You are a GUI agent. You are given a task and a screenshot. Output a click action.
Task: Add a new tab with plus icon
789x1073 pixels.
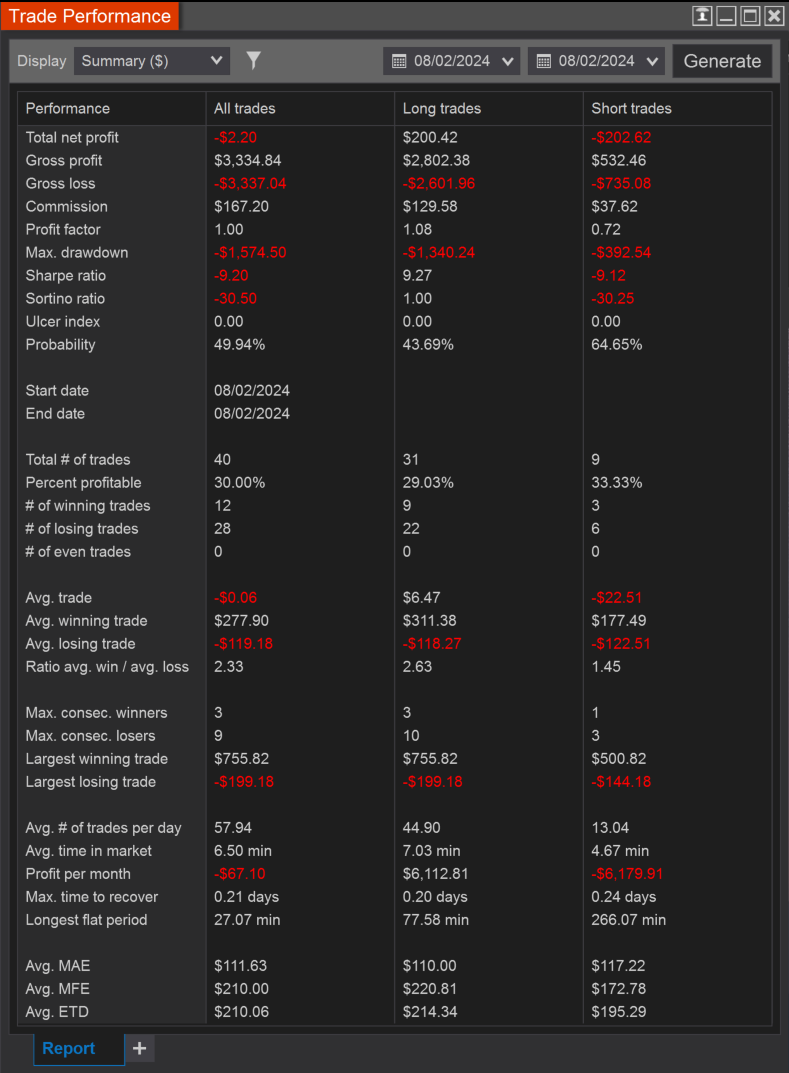coord(140,1048)
